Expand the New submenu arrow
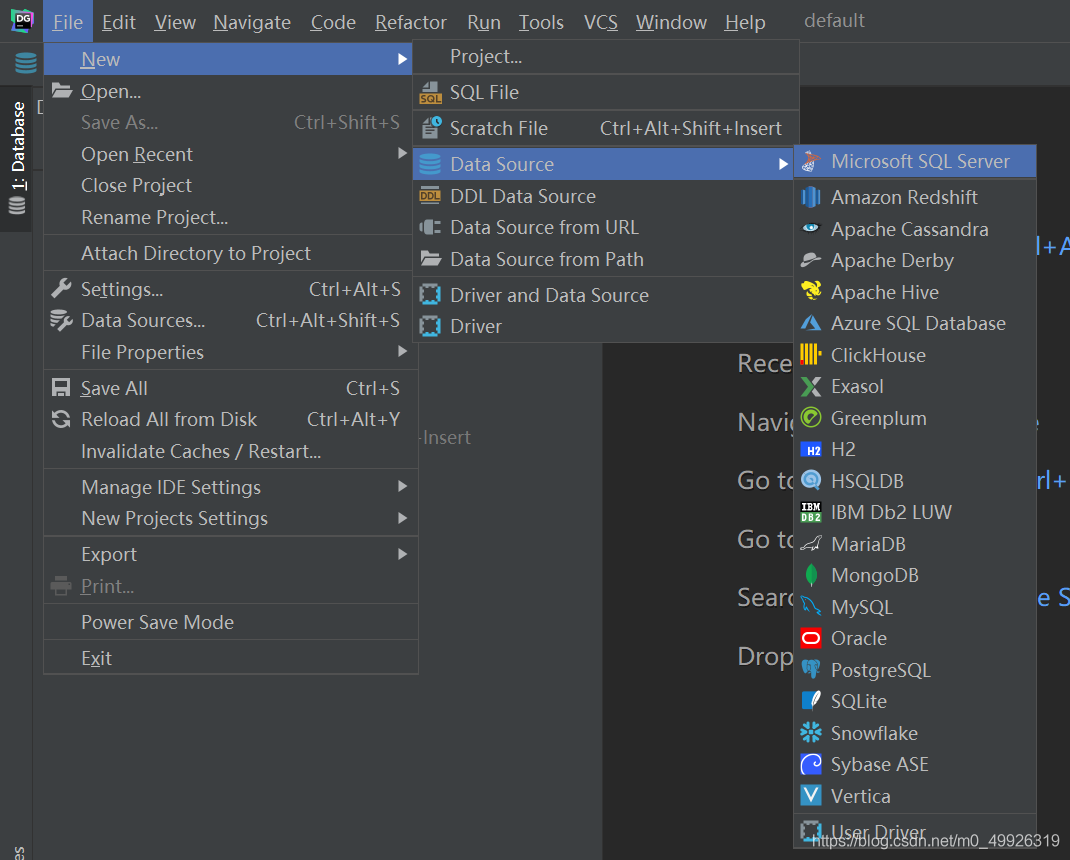 (403, 59)
